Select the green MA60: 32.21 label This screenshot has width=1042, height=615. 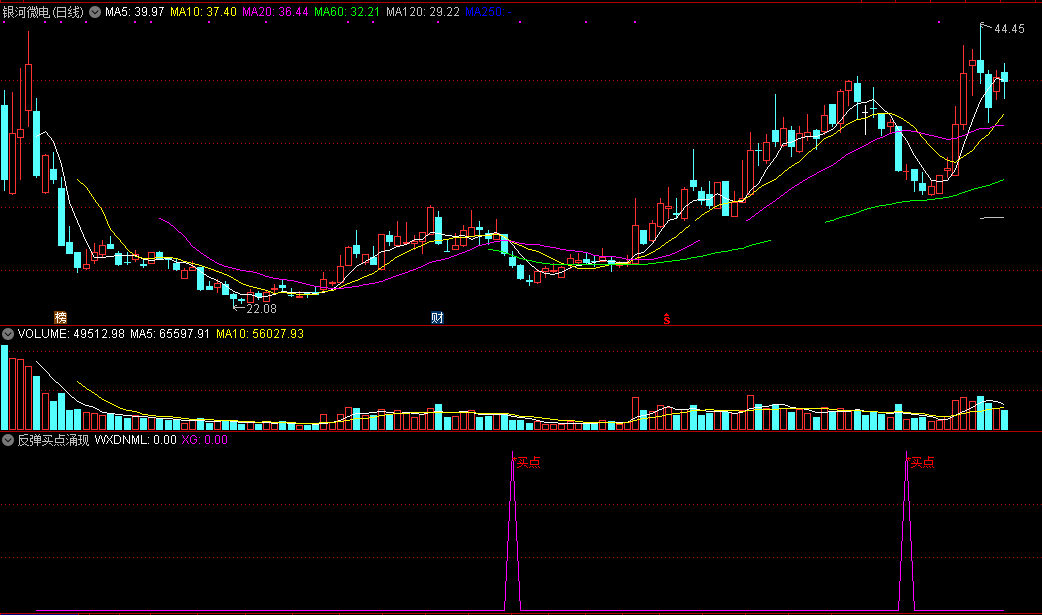point(347,12)
